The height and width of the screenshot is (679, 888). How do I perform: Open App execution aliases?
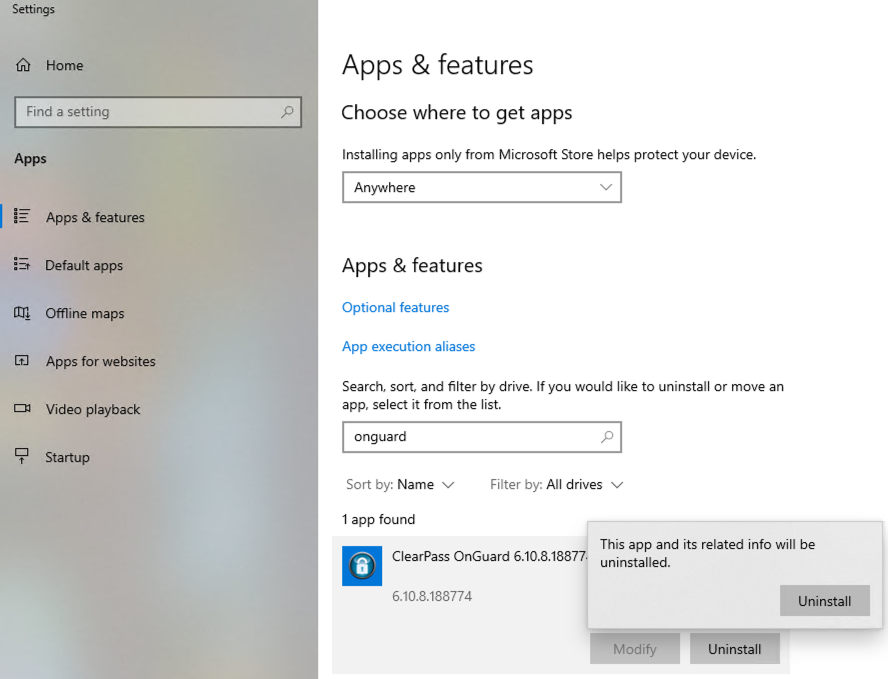pyautogui.click(x=408, y=346)
